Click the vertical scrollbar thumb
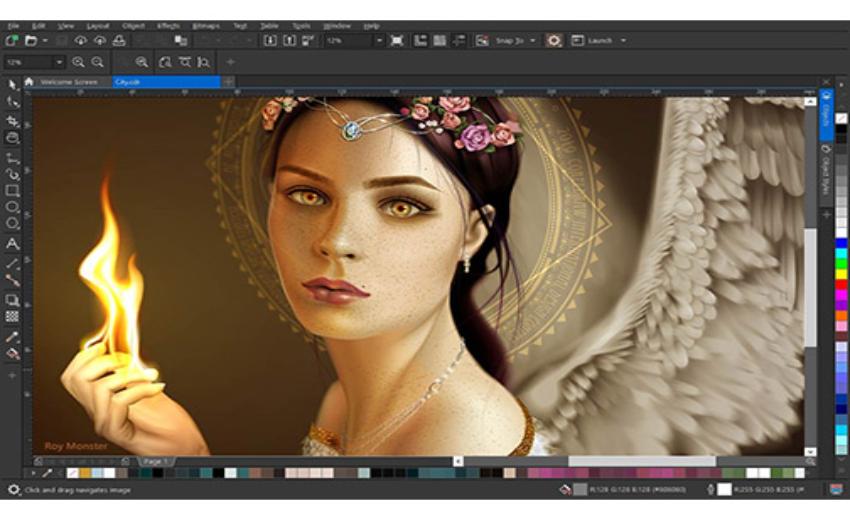This screenshot has width=850, height=520. 810,287
